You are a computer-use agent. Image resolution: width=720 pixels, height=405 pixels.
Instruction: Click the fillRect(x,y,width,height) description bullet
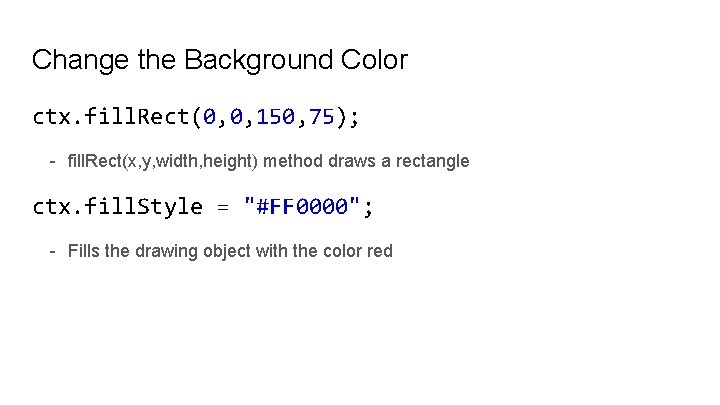(268, 161)
